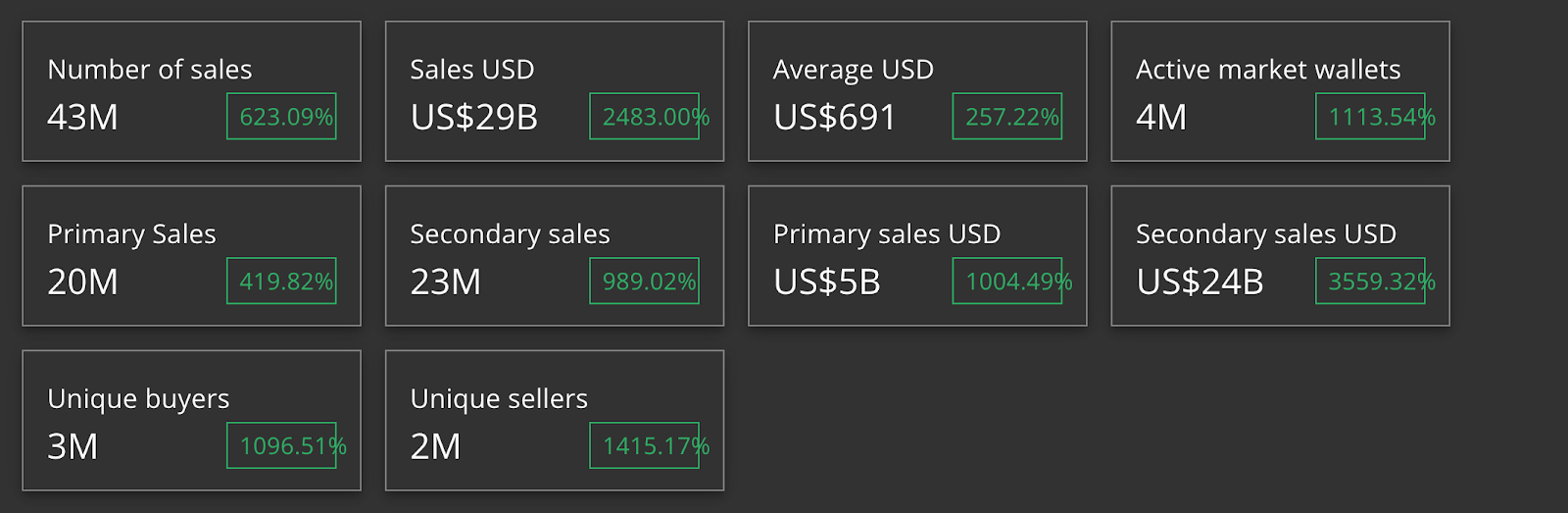
Task: Click the 1004.49% change badge
Action: pyautogui.click(x=1007, y=282)
